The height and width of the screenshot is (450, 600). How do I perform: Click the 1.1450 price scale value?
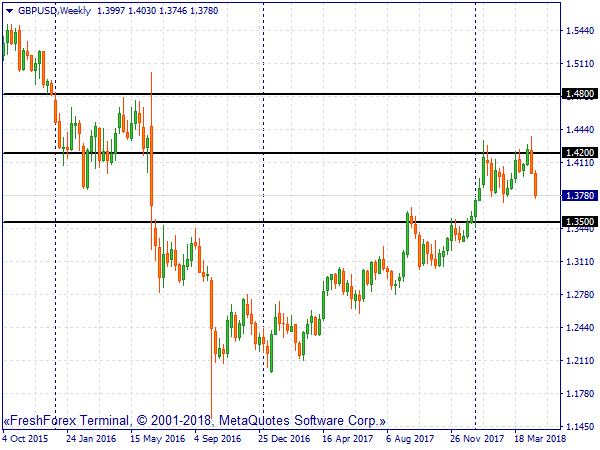pos(580,426)
